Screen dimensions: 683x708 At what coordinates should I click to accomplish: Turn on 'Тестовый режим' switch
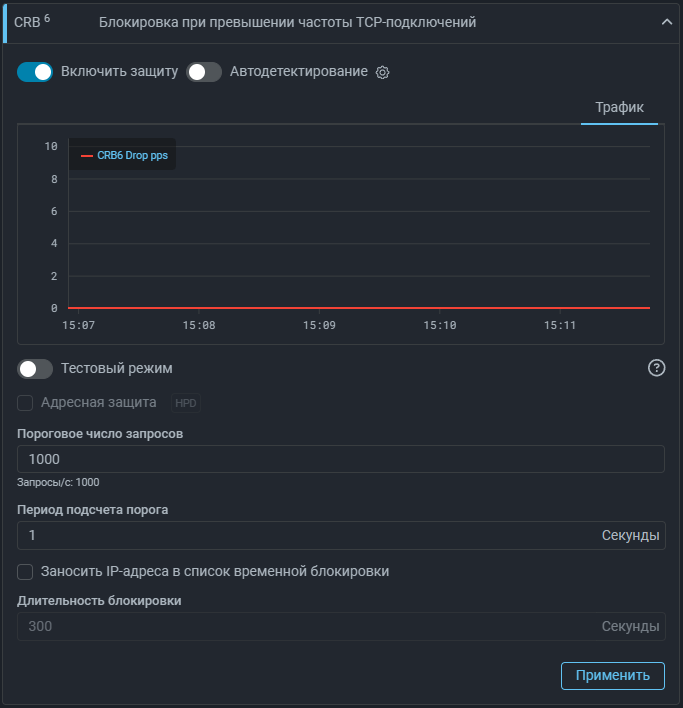35,368
